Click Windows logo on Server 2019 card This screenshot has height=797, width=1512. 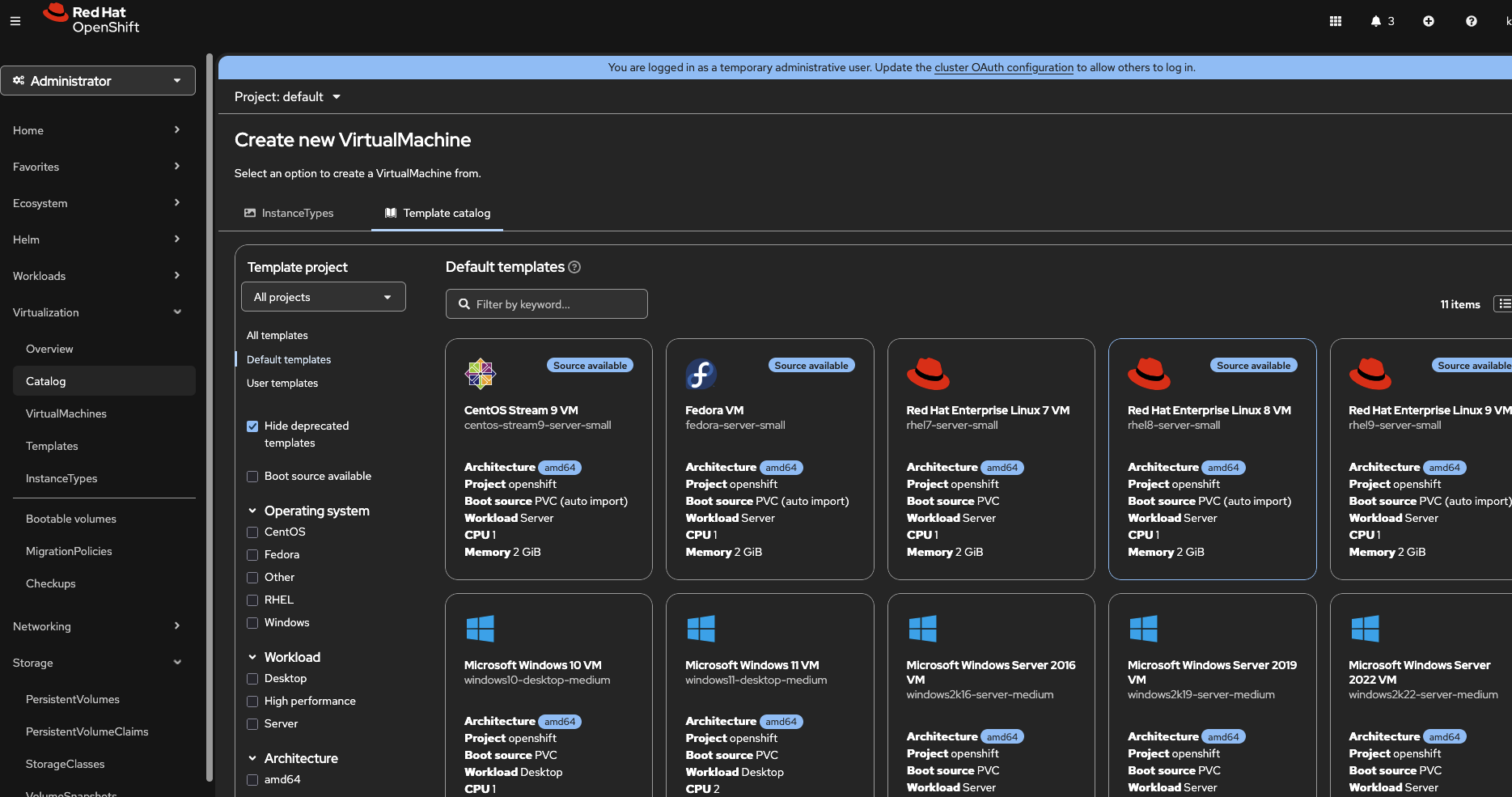coord(1143,629)
